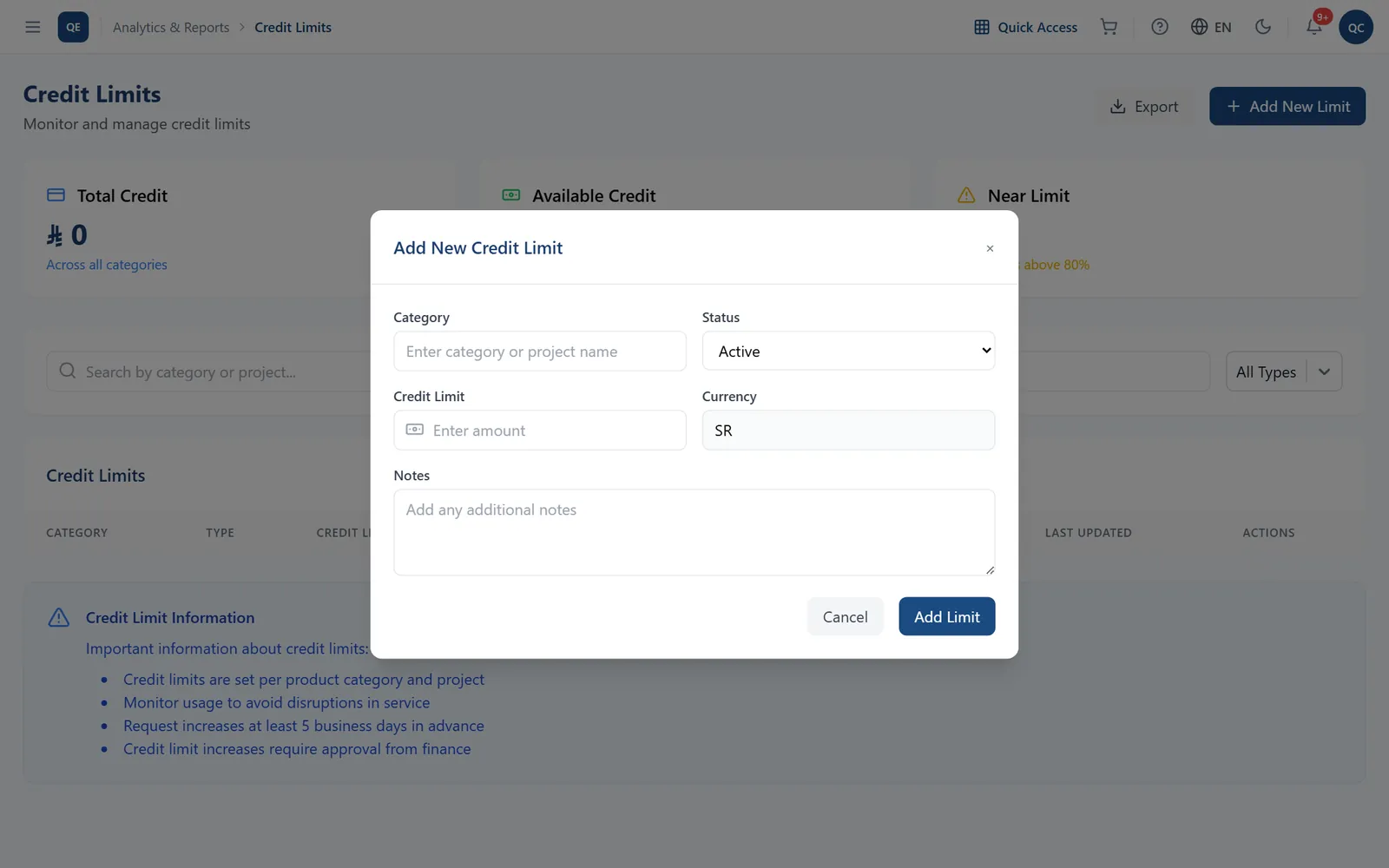
Task: Click the Available Credit banknote icon
Action: (x=511, y=195)
